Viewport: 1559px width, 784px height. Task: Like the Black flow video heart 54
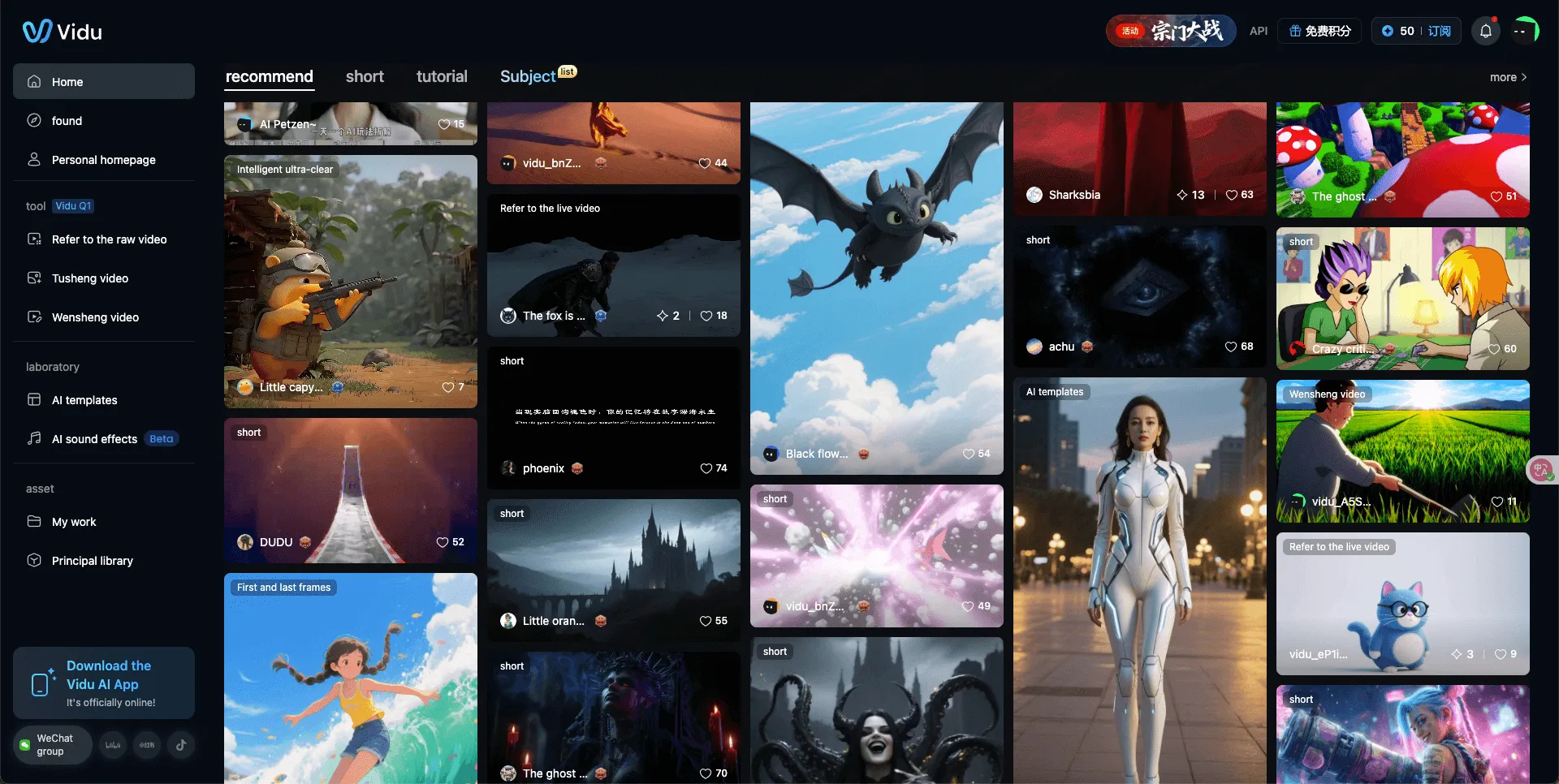pyautogui.click(x=969, y=454)
